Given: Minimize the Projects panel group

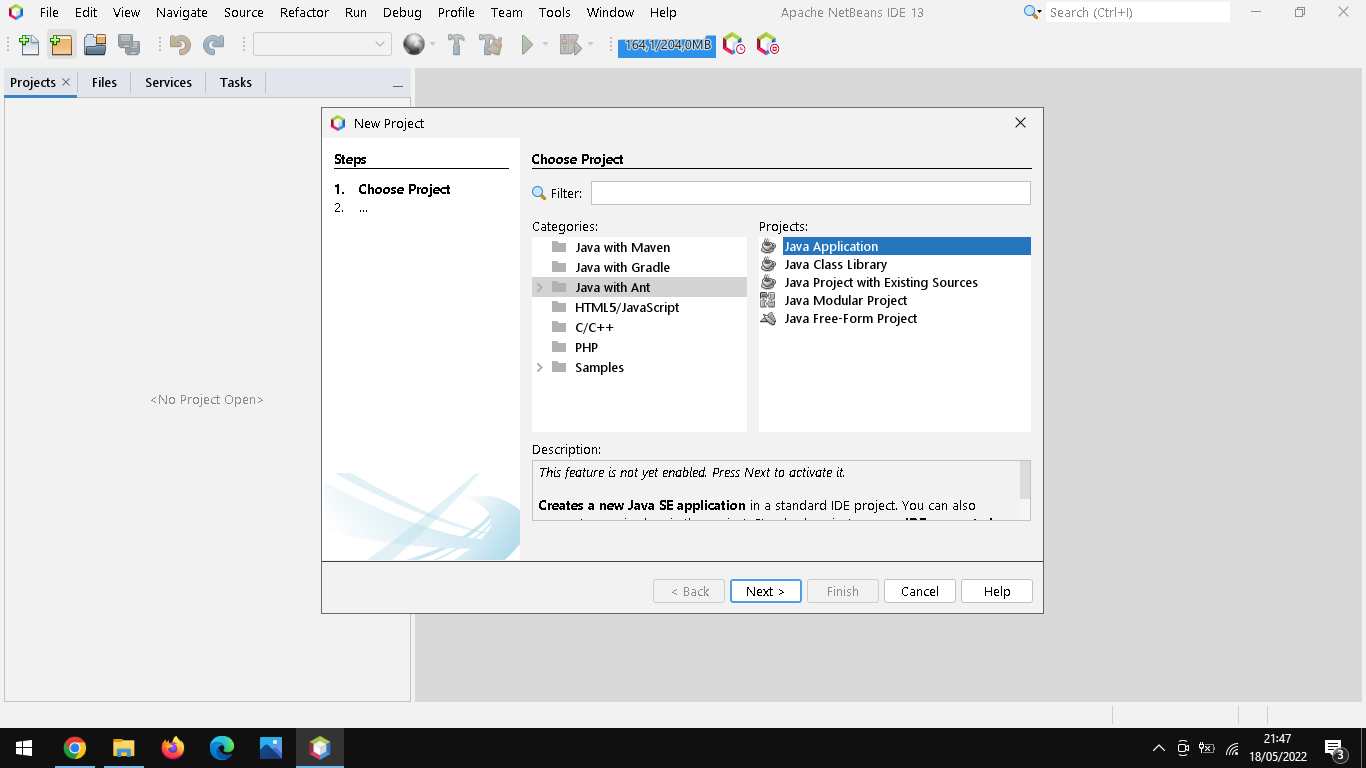Looking at the screenshot, I should (397, 86).
